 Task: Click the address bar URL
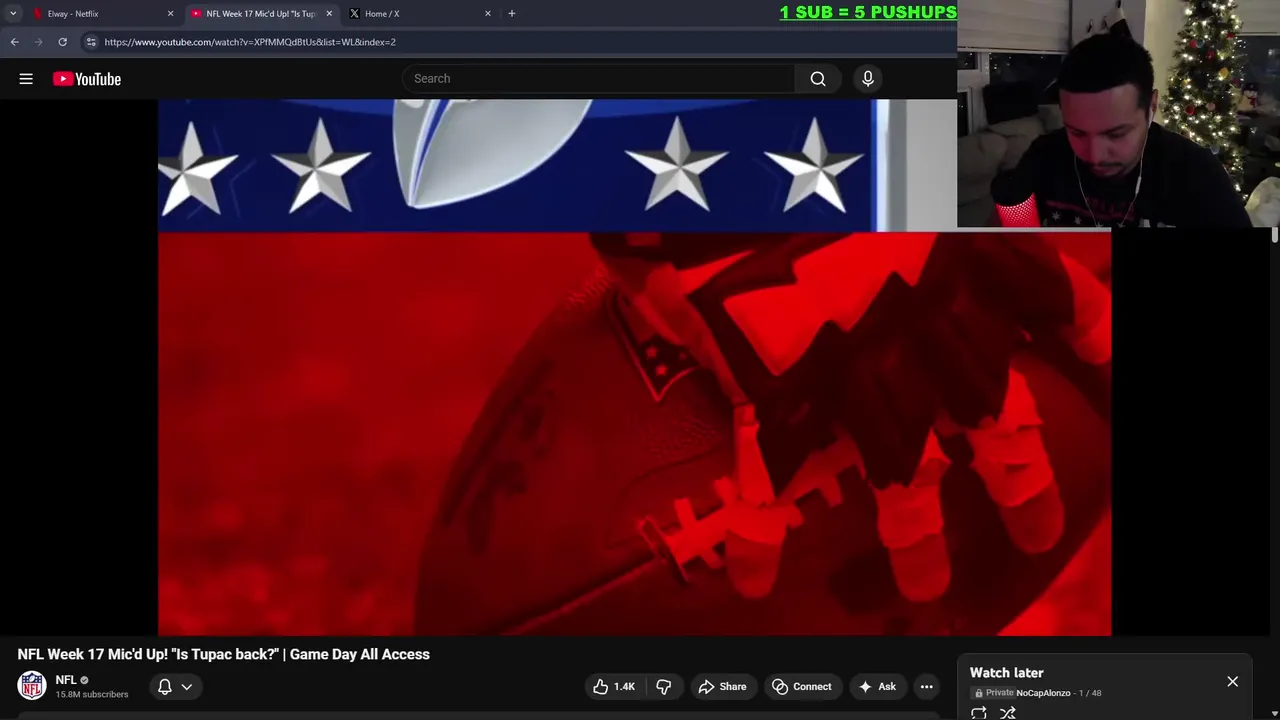[x=250, y=42]
